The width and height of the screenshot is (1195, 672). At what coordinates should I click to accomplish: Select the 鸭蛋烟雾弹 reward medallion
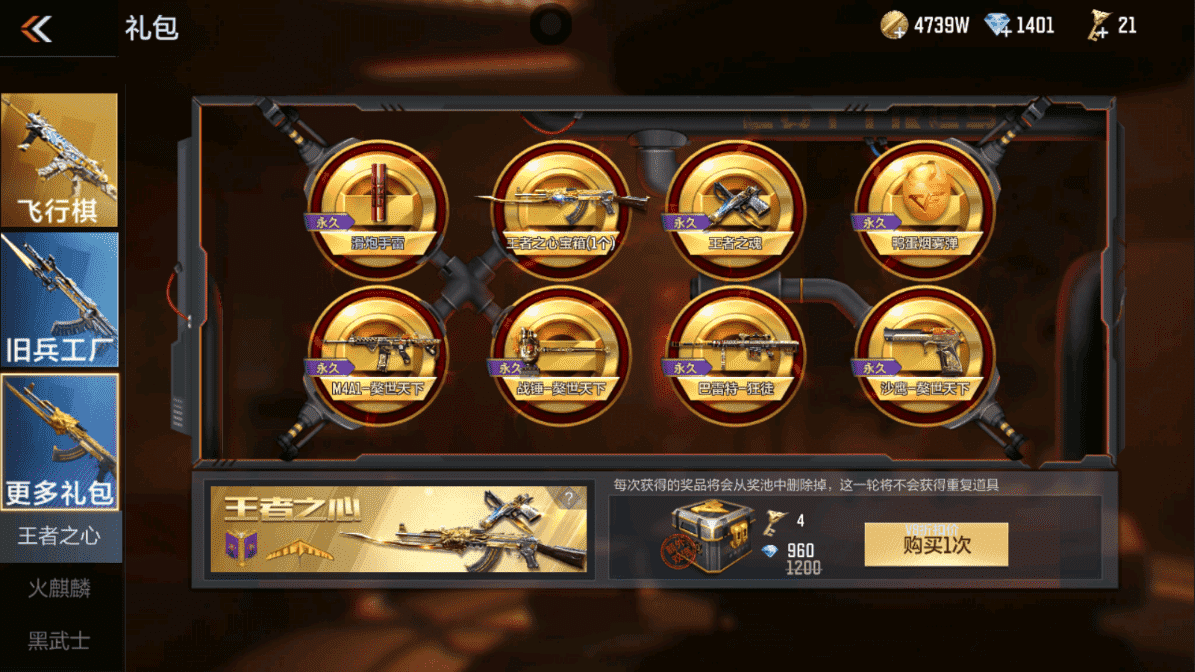(x=924, y=208)
